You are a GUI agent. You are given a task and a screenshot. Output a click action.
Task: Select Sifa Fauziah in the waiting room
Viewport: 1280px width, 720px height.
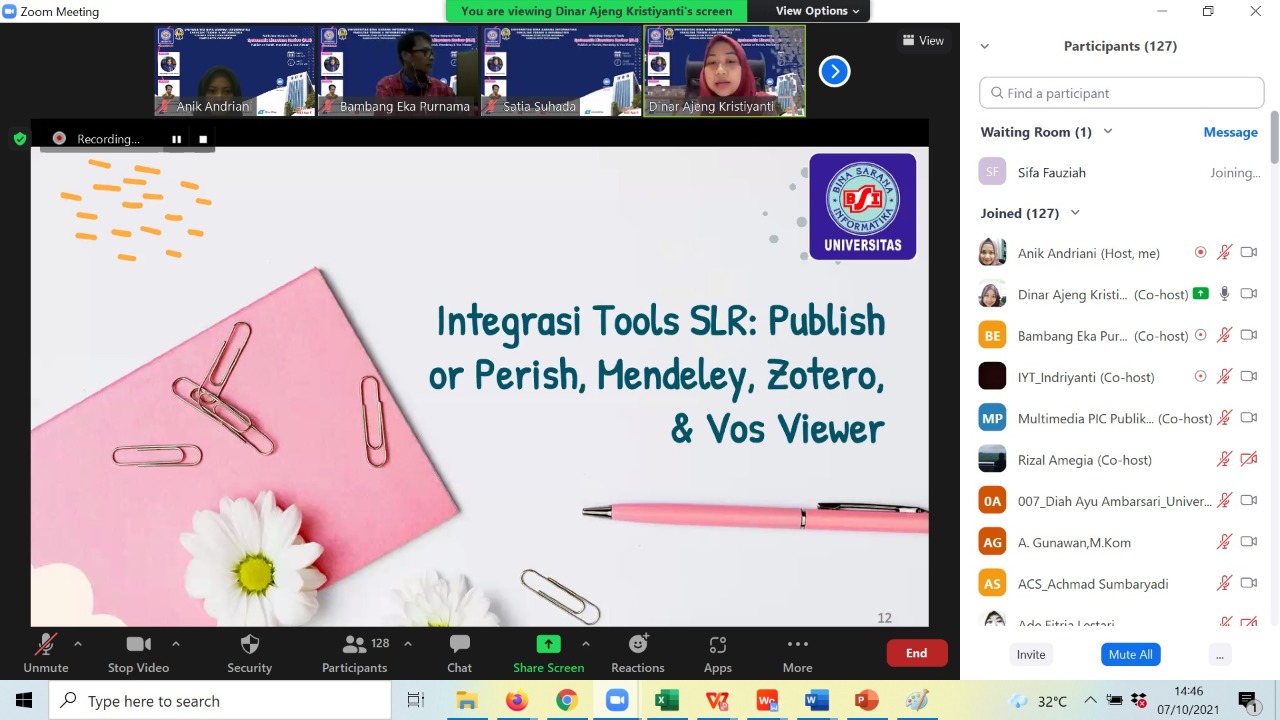[1122, 173]
